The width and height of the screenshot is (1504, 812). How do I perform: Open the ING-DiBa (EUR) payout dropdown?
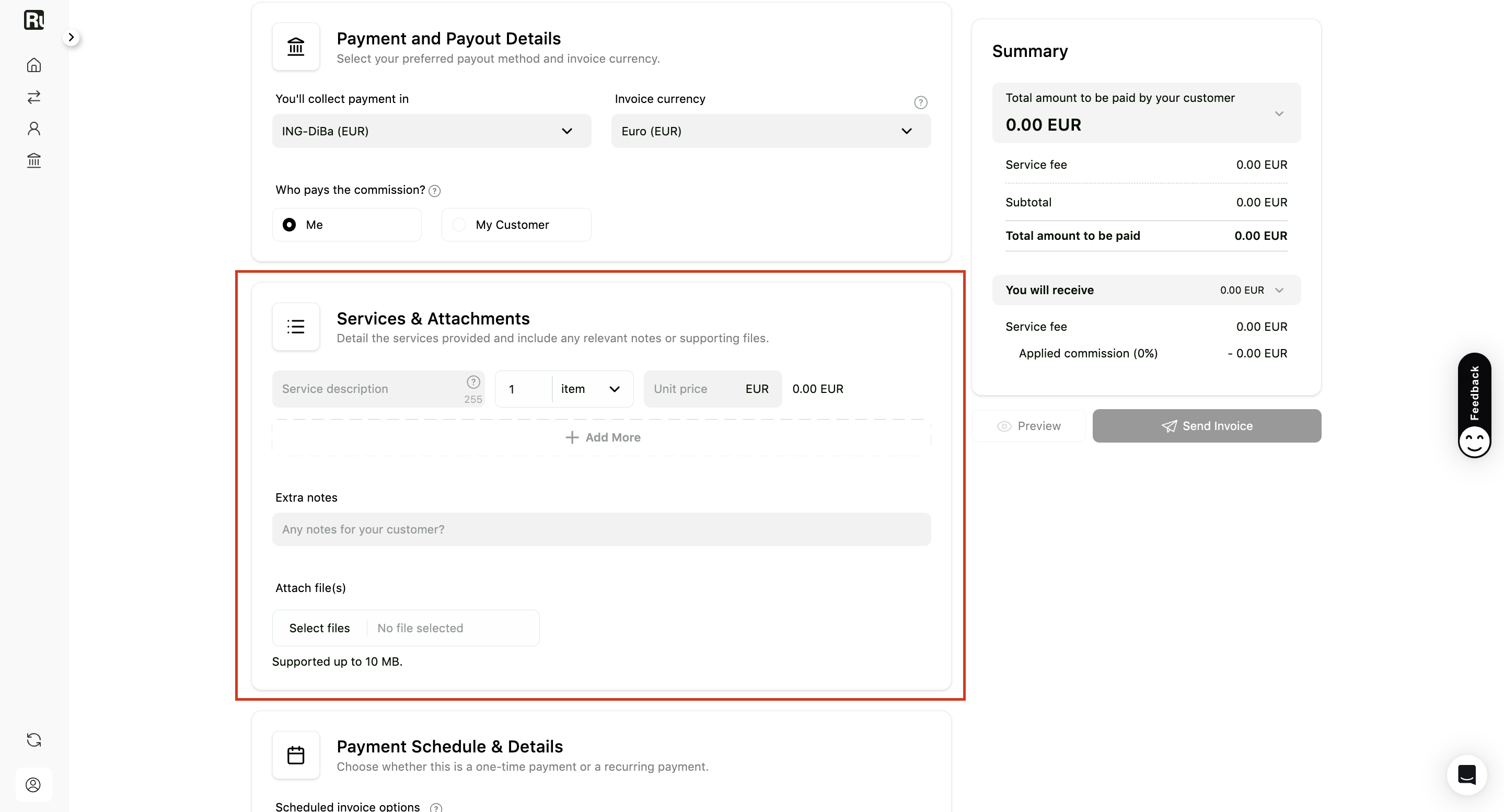click(x=432, y=131)
